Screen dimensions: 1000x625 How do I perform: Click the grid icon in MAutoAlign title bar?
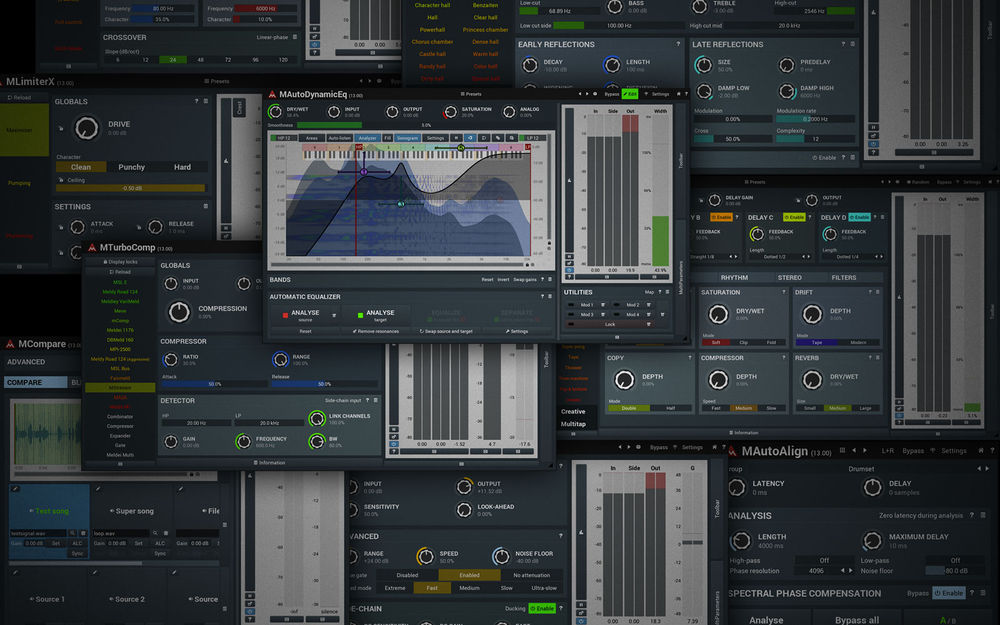coord(842,450)
